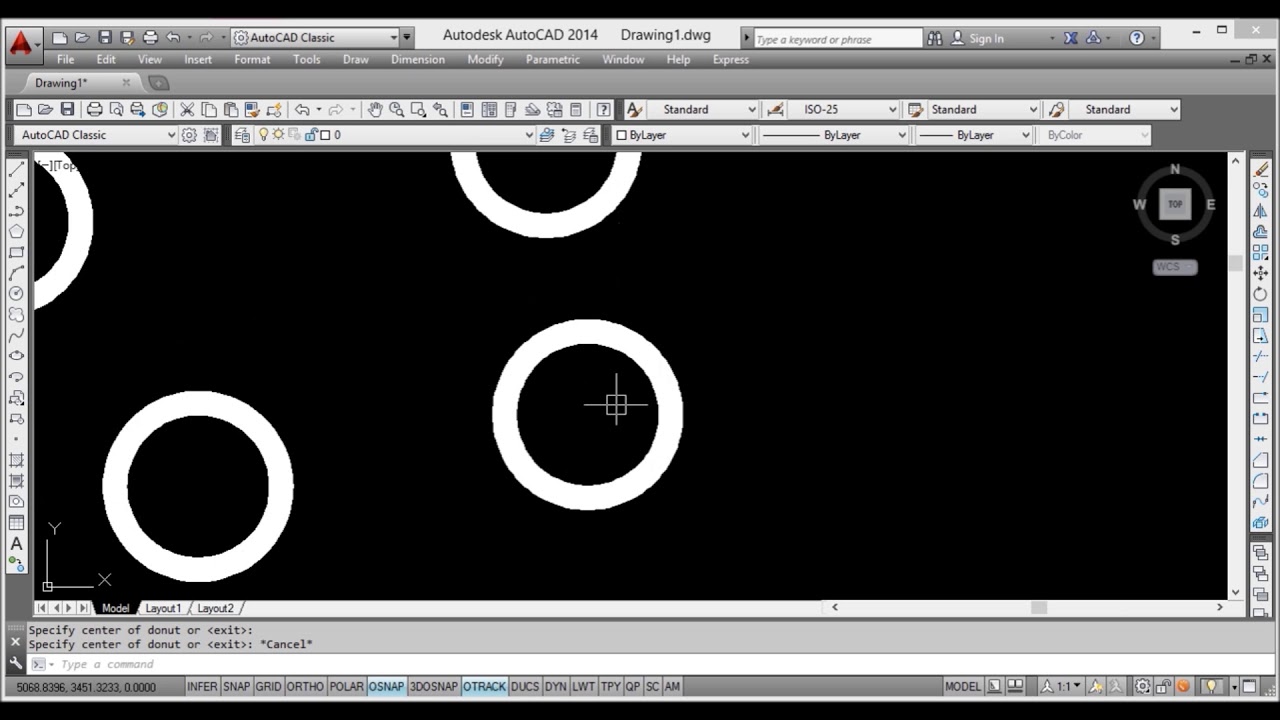1280x720 pixels.
Task: Disable OSNAP in status bar
Action: [386, 687]
